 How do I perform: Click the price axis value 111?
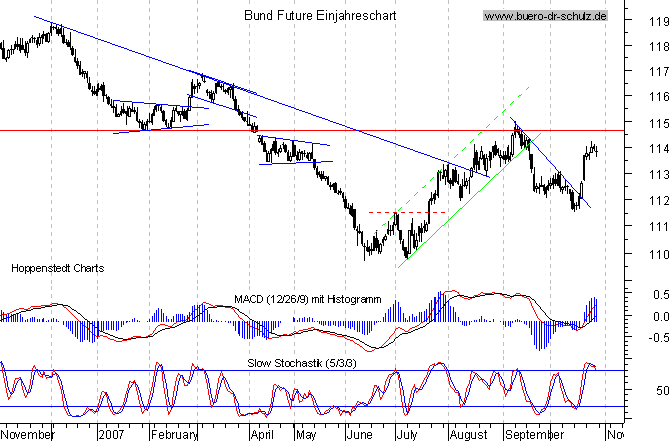(x=659, y=227)
